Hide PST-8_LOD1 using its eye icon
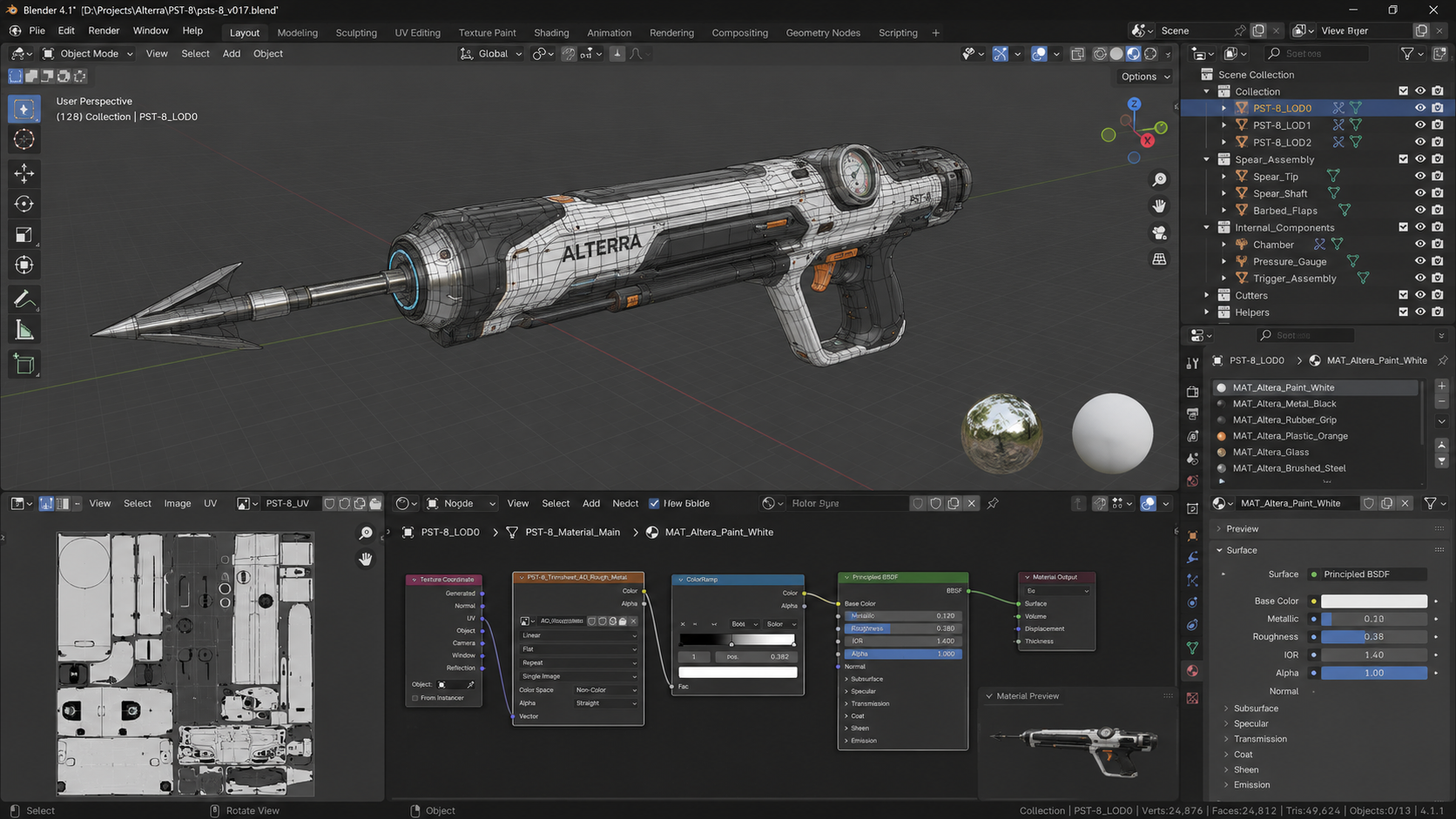Viewport: 1456px width, 819px height. tap(1420, 125)
